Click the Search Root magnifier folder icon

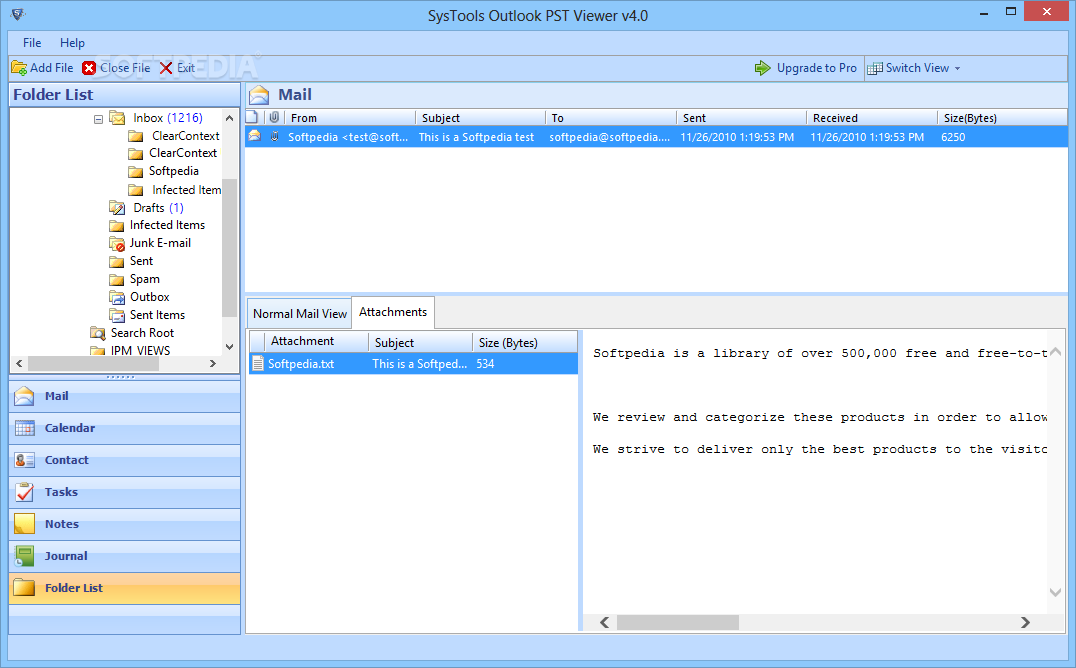[x=97, y=333]
